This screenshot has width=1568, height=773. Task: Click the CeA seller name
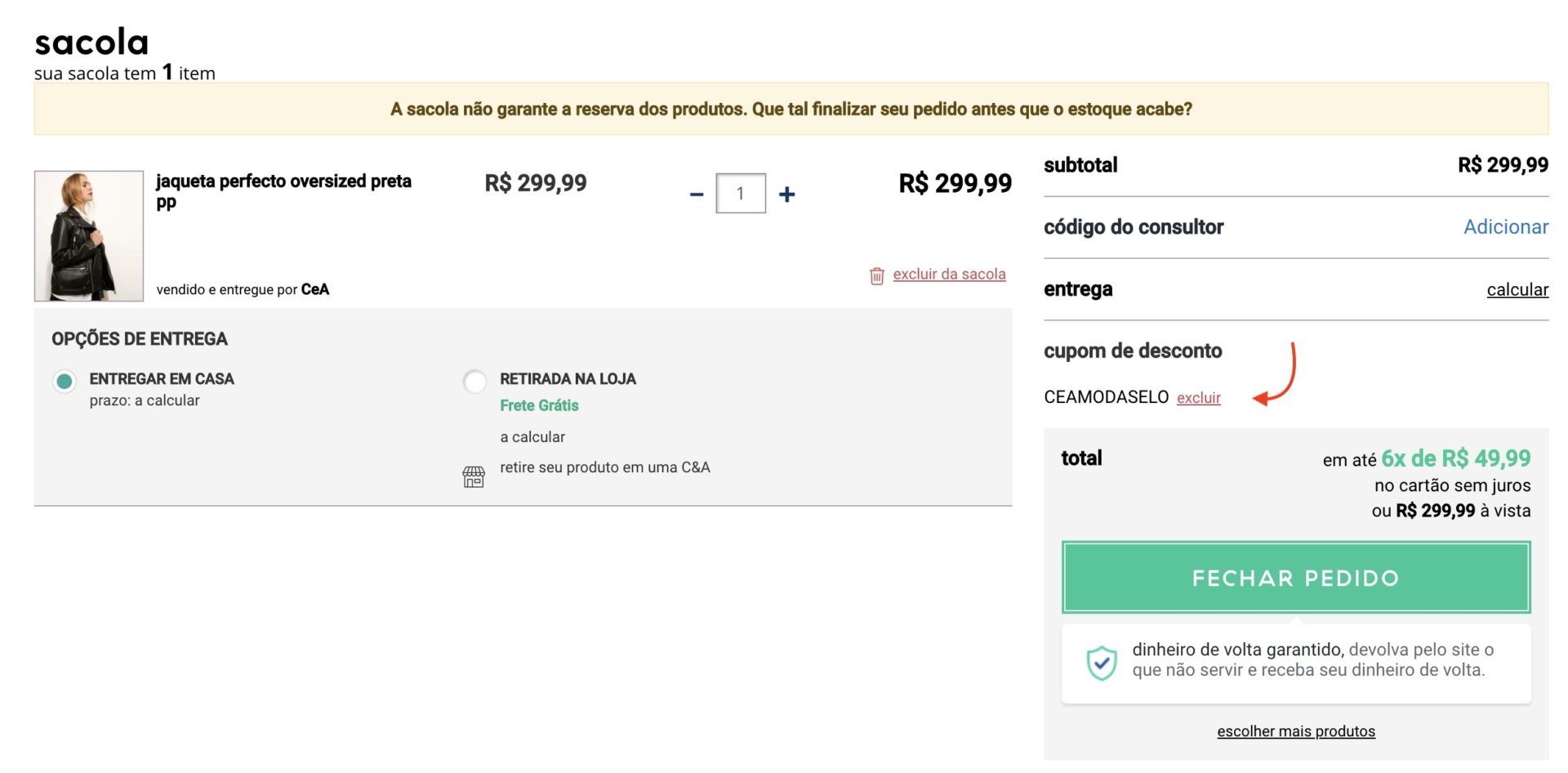click(x=315, y=289)
